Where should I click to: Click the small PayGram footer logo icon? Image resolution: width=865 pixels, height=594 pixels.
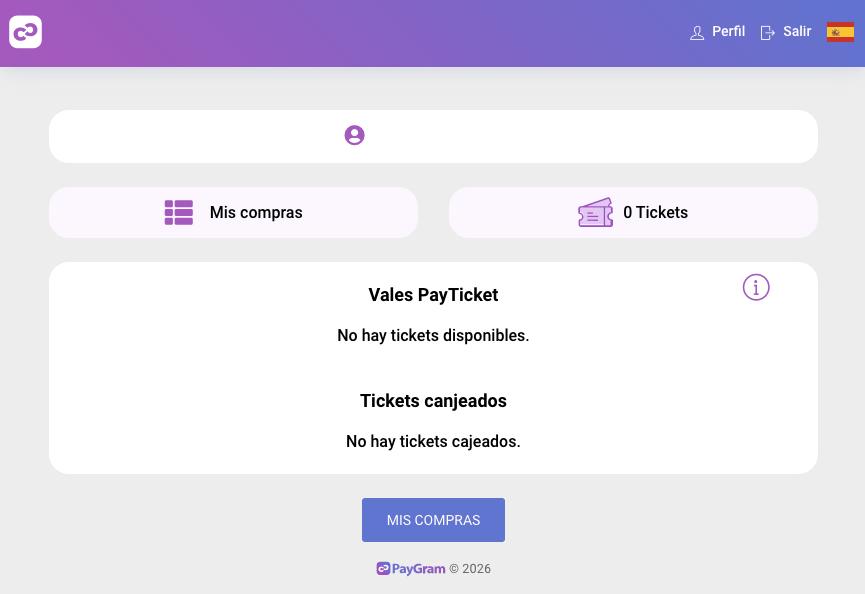(x=383, y=569)
